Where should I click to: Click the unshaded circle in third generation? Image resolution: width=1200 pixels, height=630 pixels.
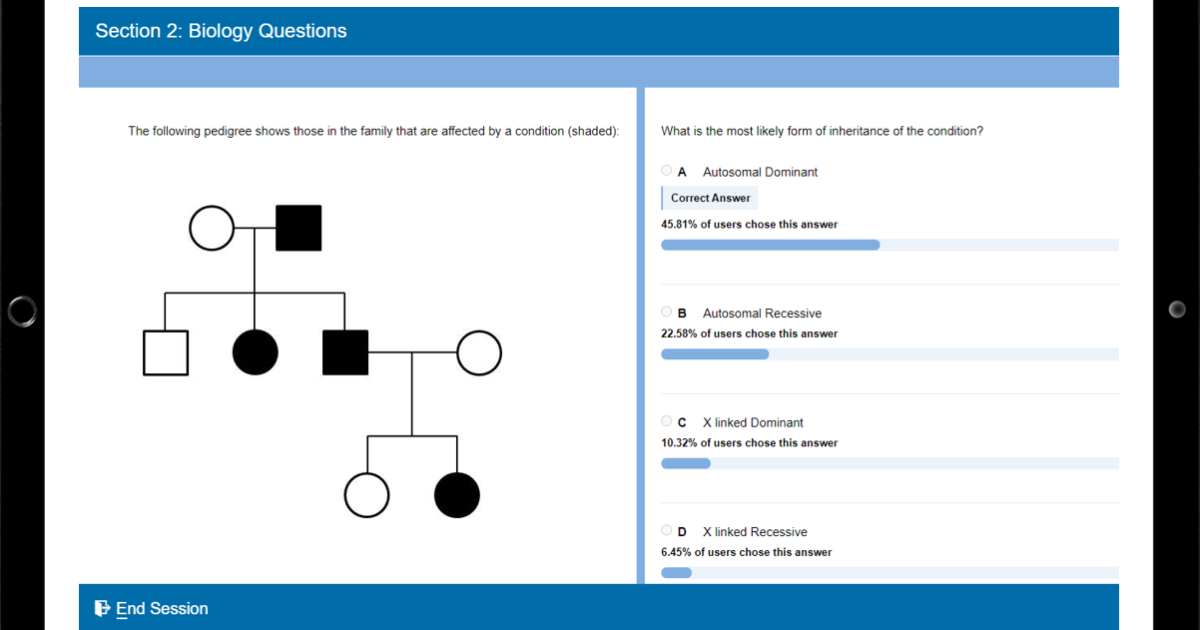tap(366, 496)
